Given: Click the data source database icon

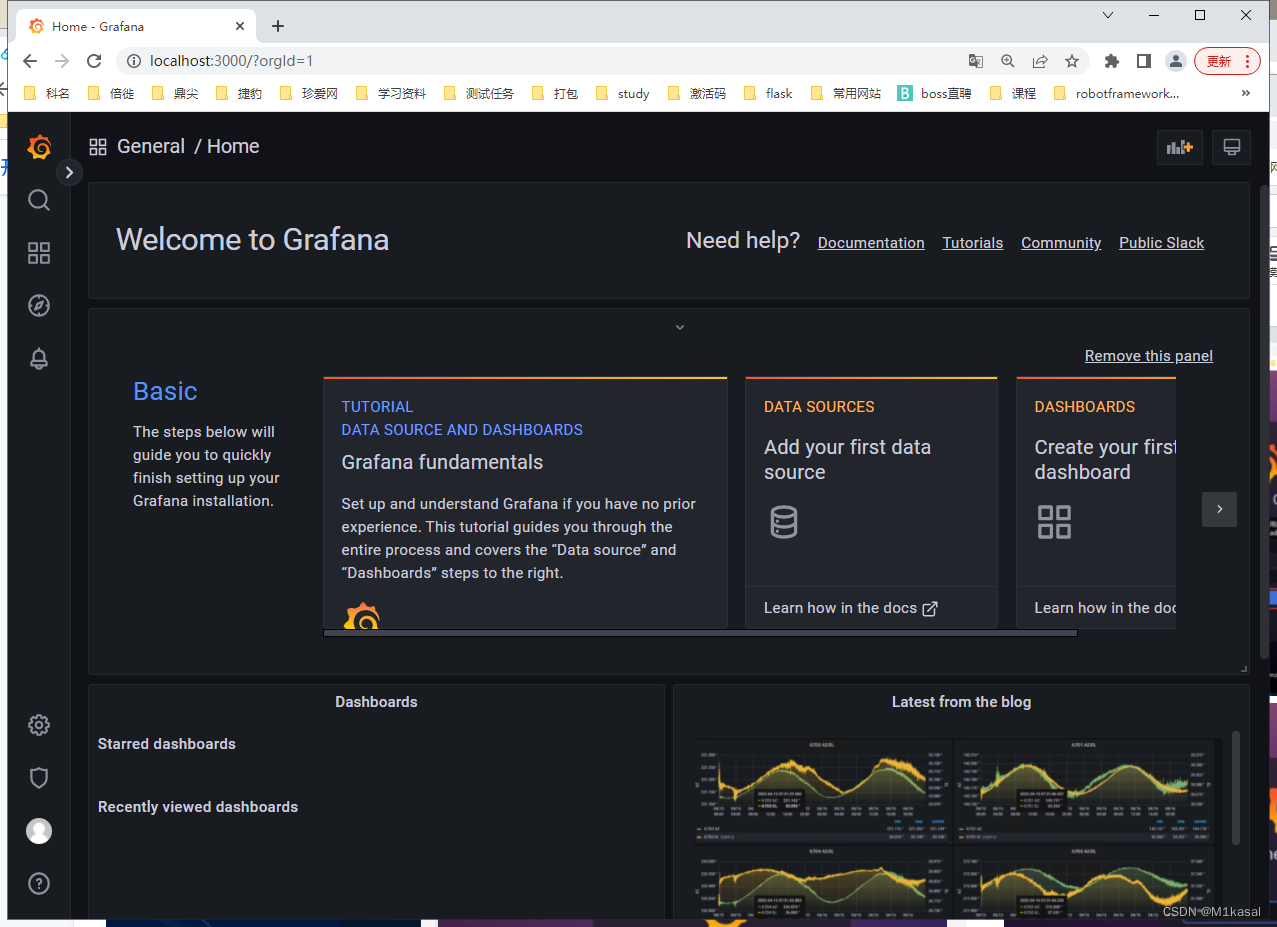Looking at the screenshot, I should (x=784, y=522).
